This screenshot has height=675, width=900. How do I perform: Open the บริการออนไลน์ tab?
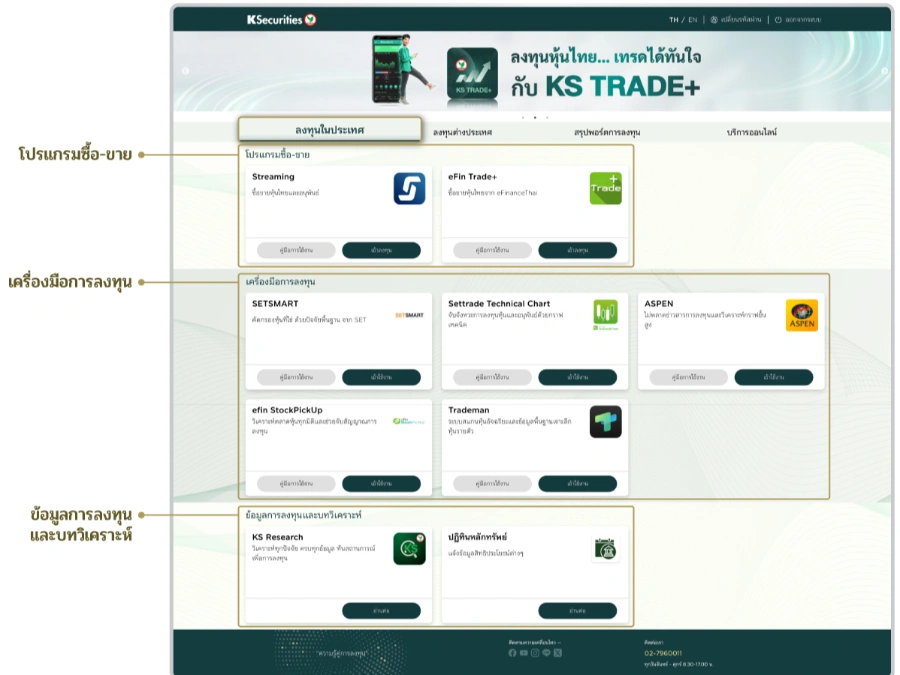coord(751,132)
